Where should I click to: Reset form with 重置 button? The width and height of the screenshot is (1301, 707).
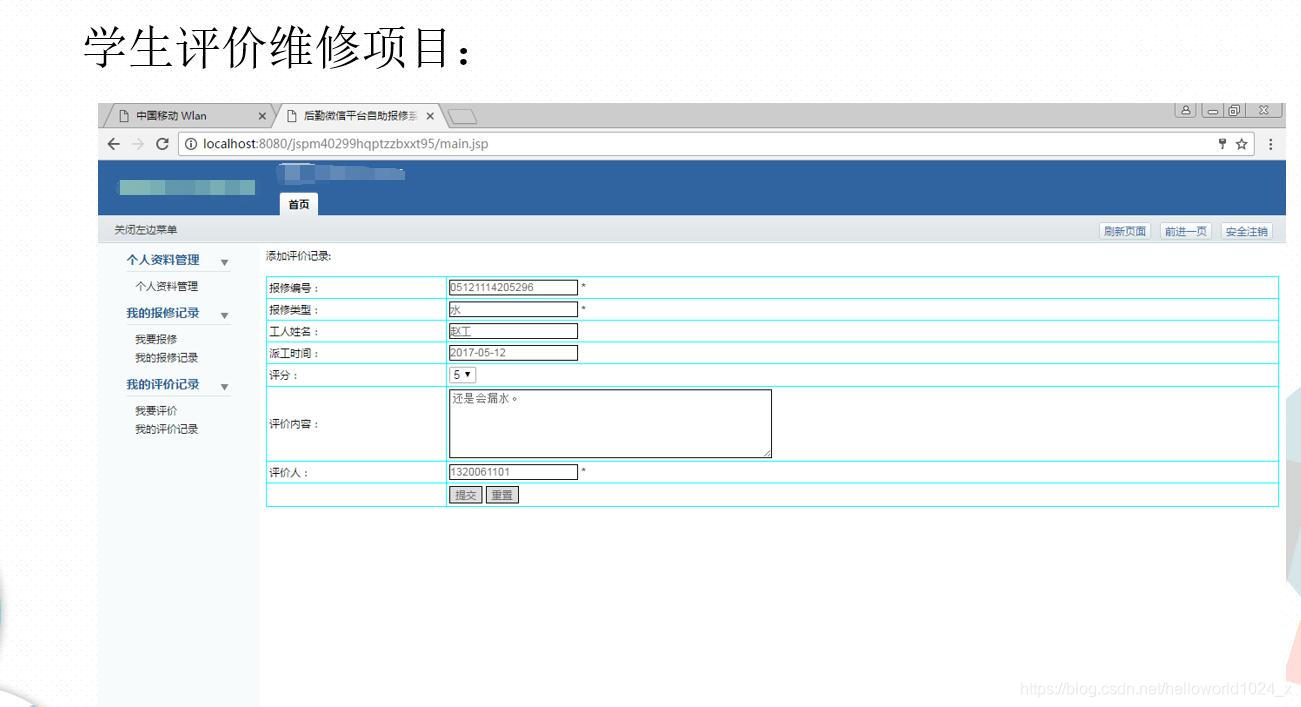[x=502, y=495]
